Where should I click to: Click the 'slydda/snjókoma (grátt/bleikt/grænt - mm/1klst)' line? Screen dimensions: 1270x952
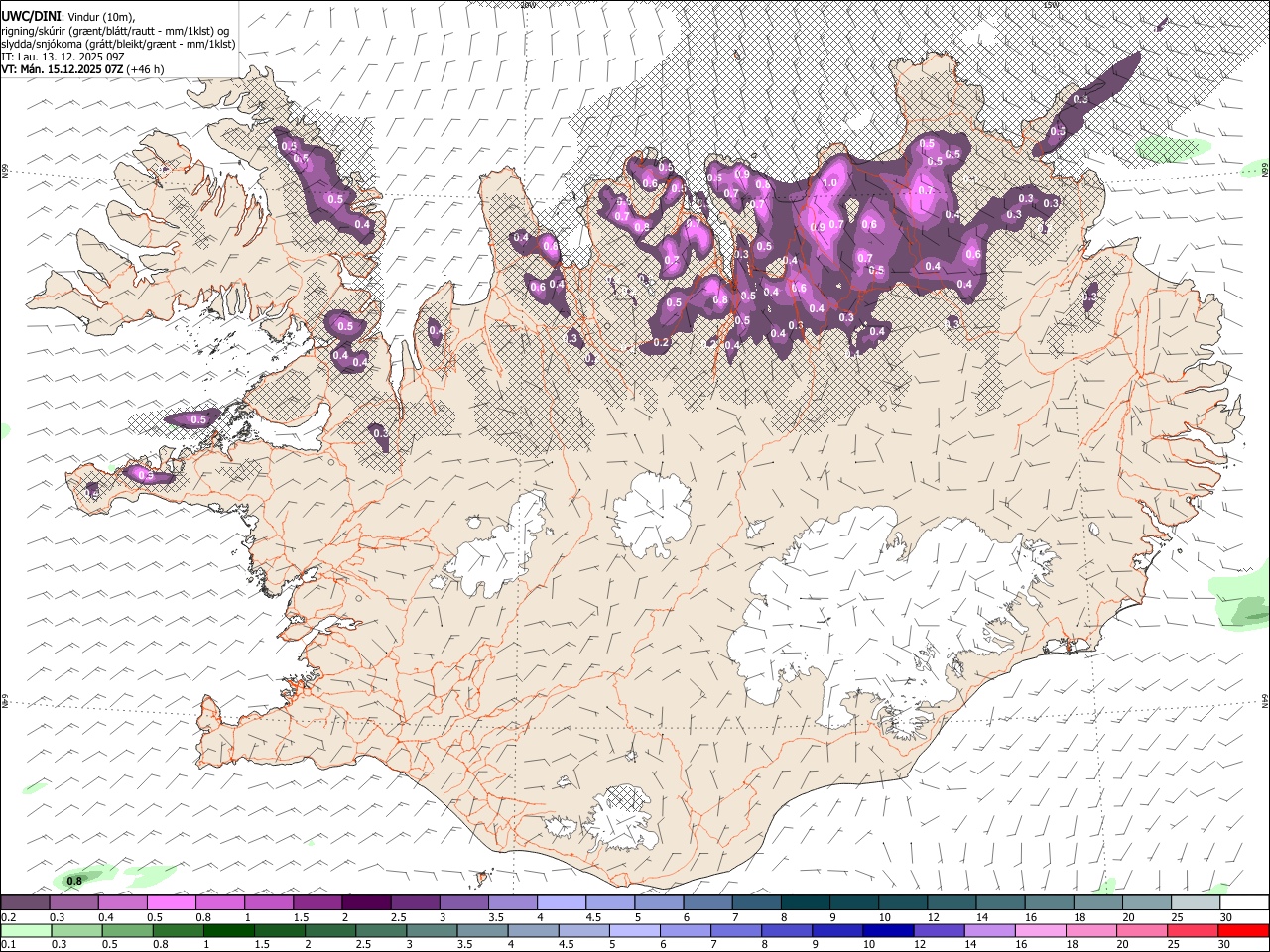(118, 44)
